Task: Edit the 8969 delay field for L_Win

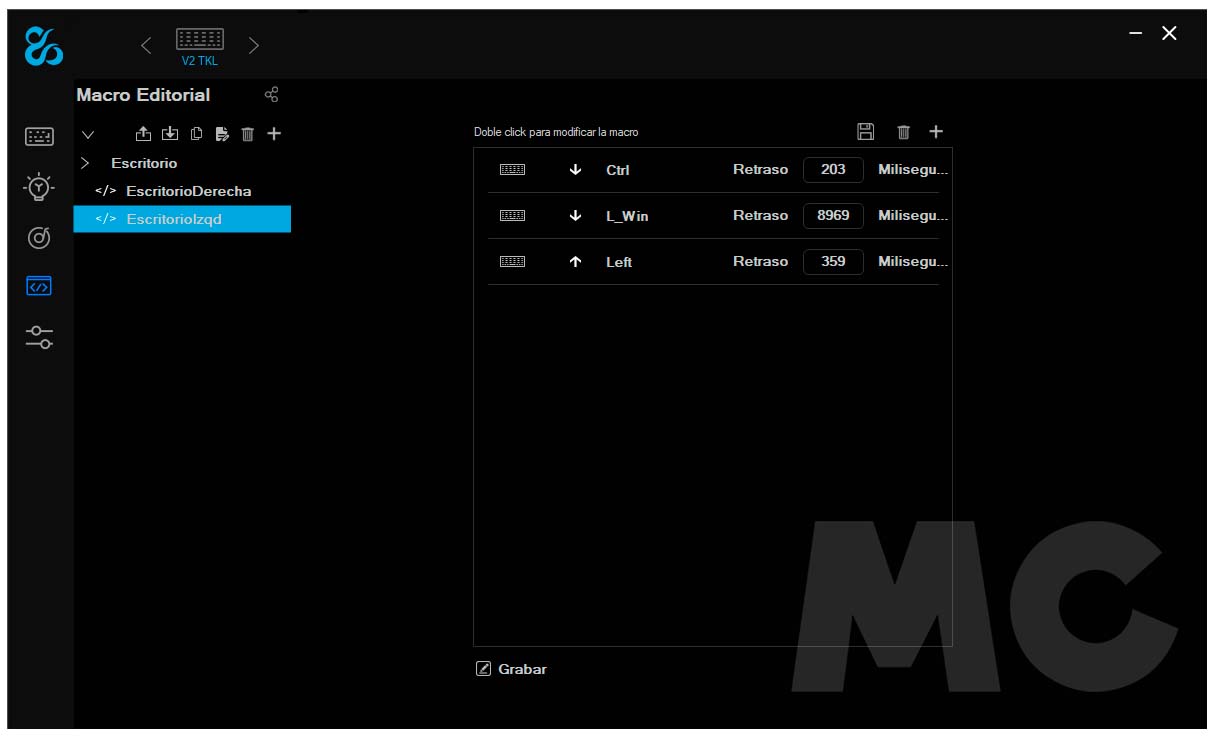Action: [x=832, y=215]
